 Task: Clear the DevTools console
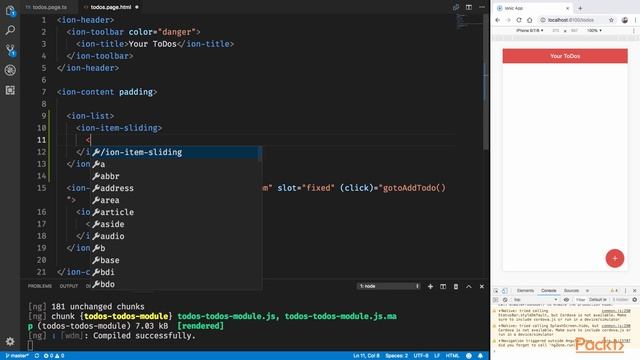coord(505,300)
